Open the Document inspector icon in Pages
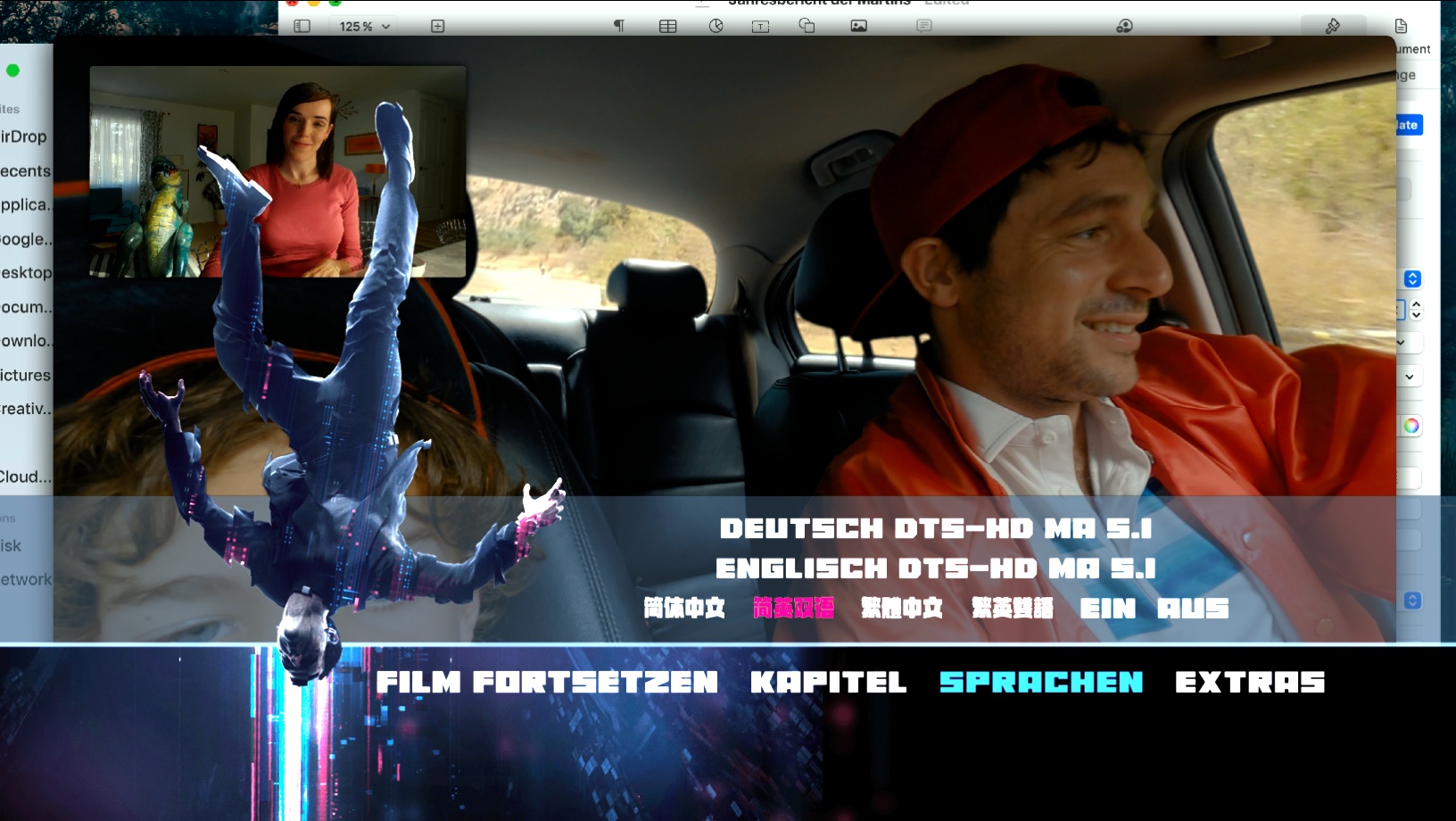1456x821 pixels. [x=1401, y=26]
